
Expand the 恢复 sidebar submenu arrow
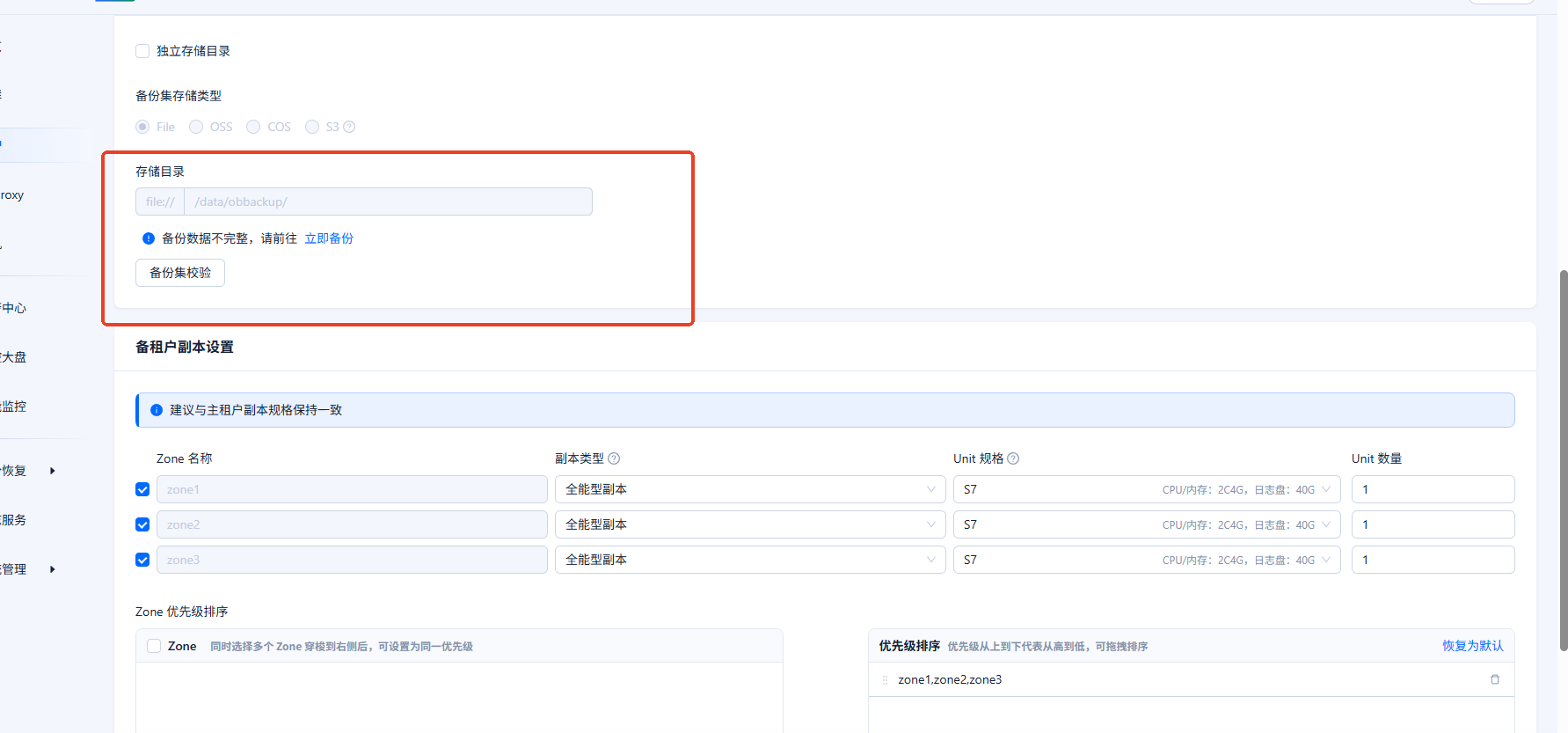pyautogui.click(x=53, y=471)
